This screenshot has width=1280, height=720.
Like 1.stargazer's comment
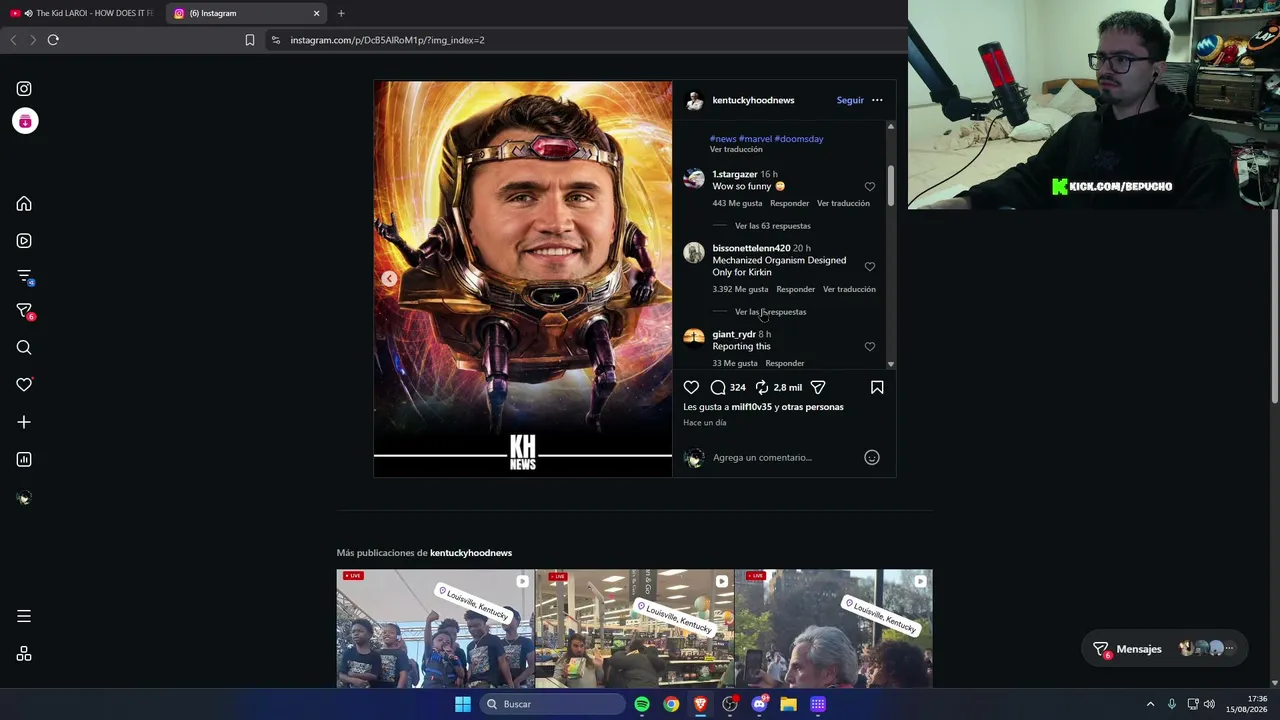[x=870, y=187]
